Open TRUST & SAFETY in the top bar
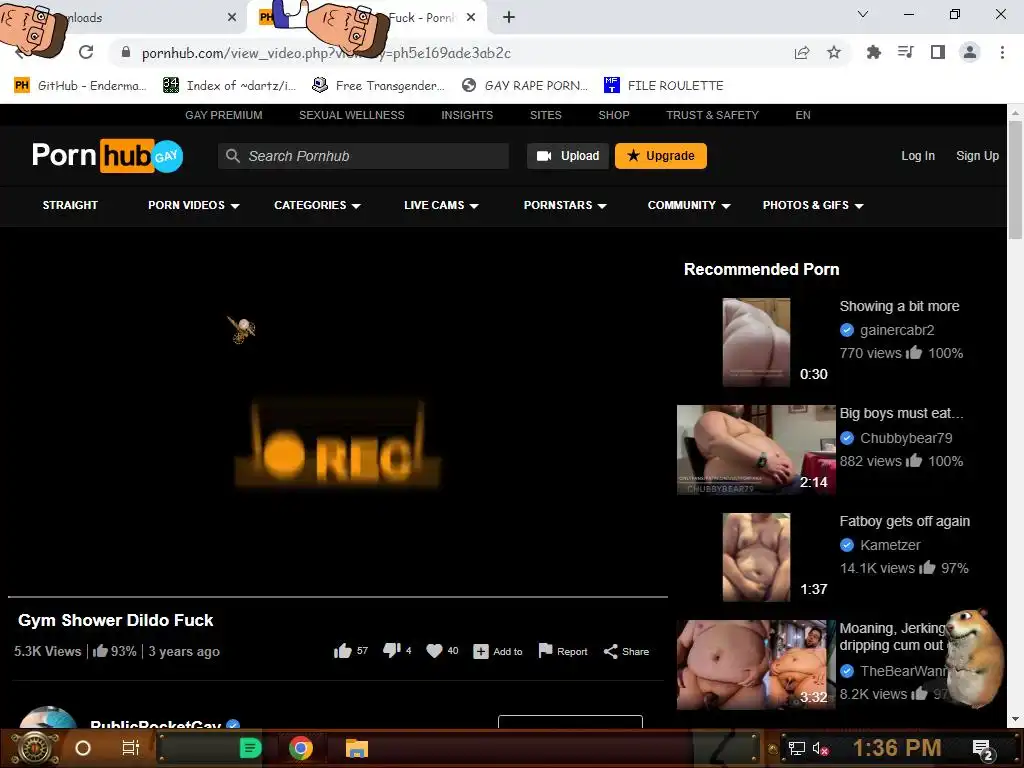Screen dimensions: 1024x768 tap(712, 115)
